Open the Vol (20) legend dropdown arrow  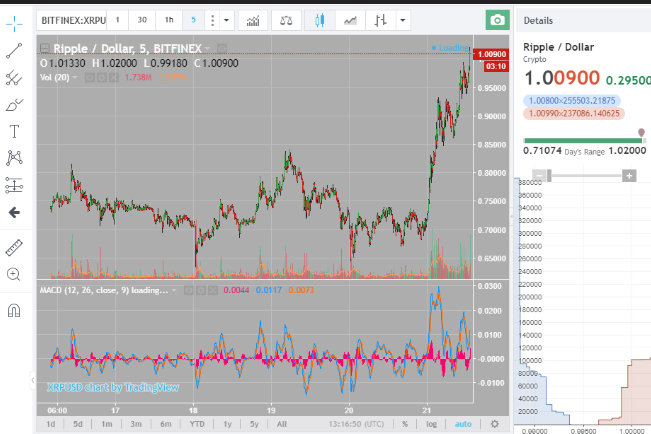(75, 78)
